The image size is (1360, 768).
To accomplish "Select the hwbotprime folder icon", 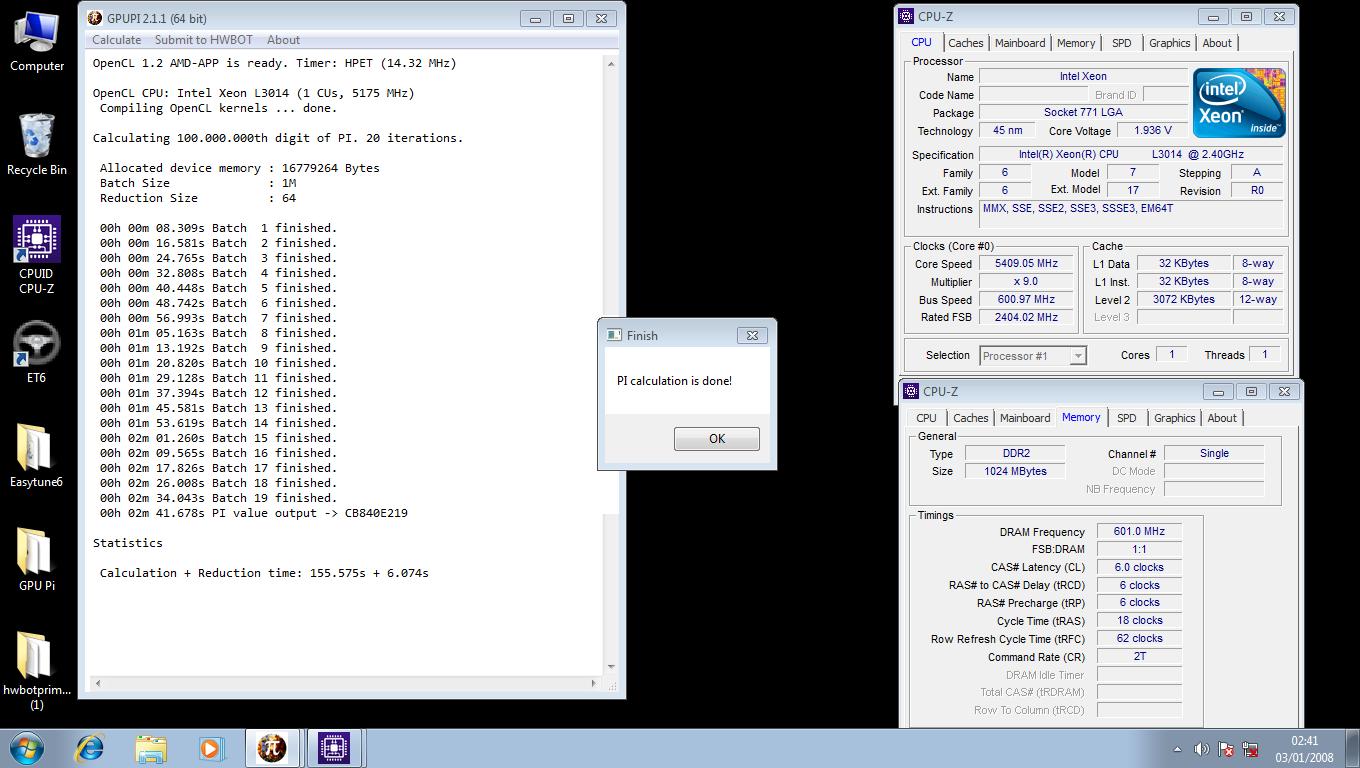I will (37, 670).
